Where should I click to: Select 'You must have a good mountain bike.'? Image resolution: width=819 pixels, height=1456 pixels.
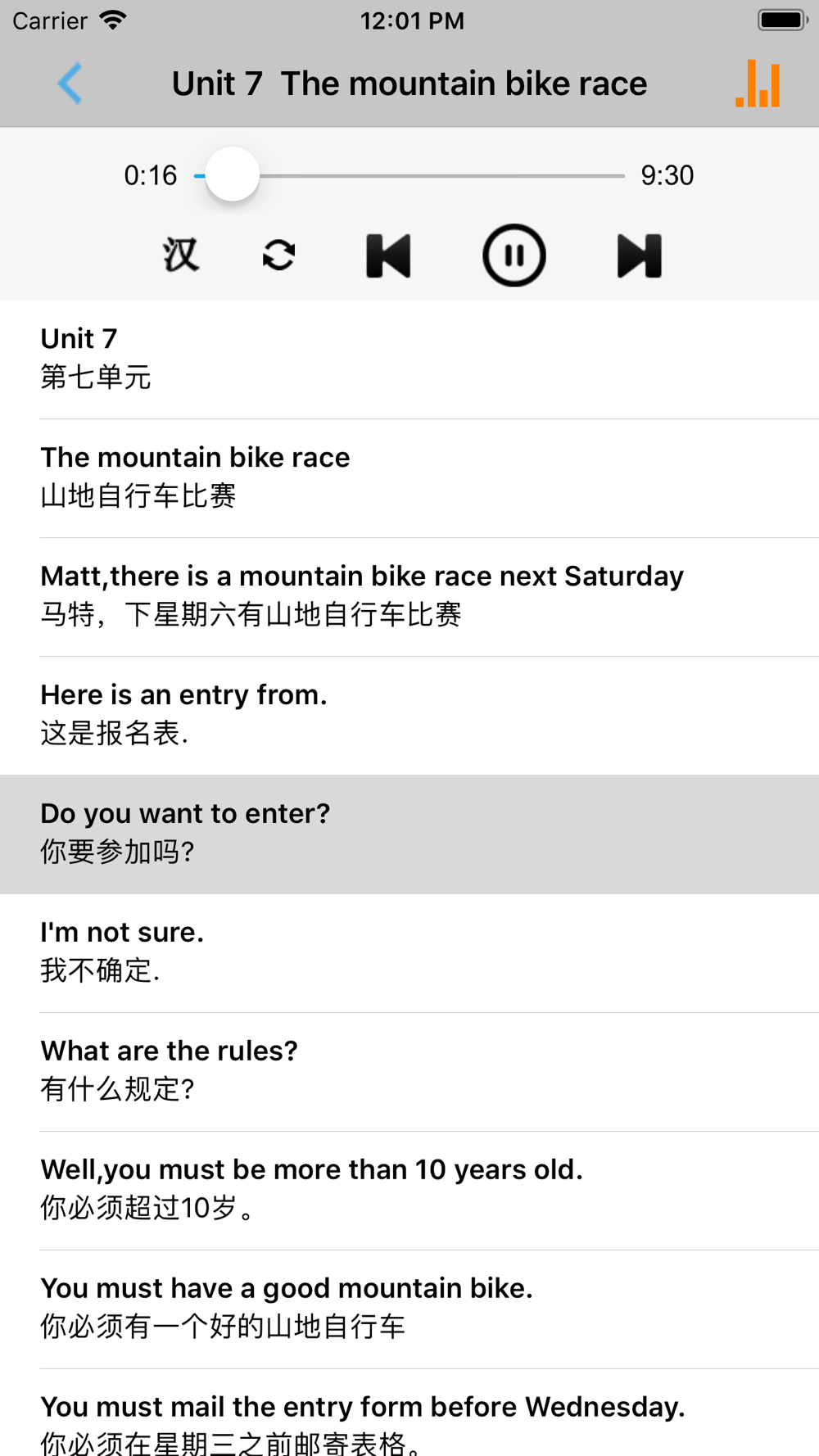pyautogui.click(x=409, y=1309)
